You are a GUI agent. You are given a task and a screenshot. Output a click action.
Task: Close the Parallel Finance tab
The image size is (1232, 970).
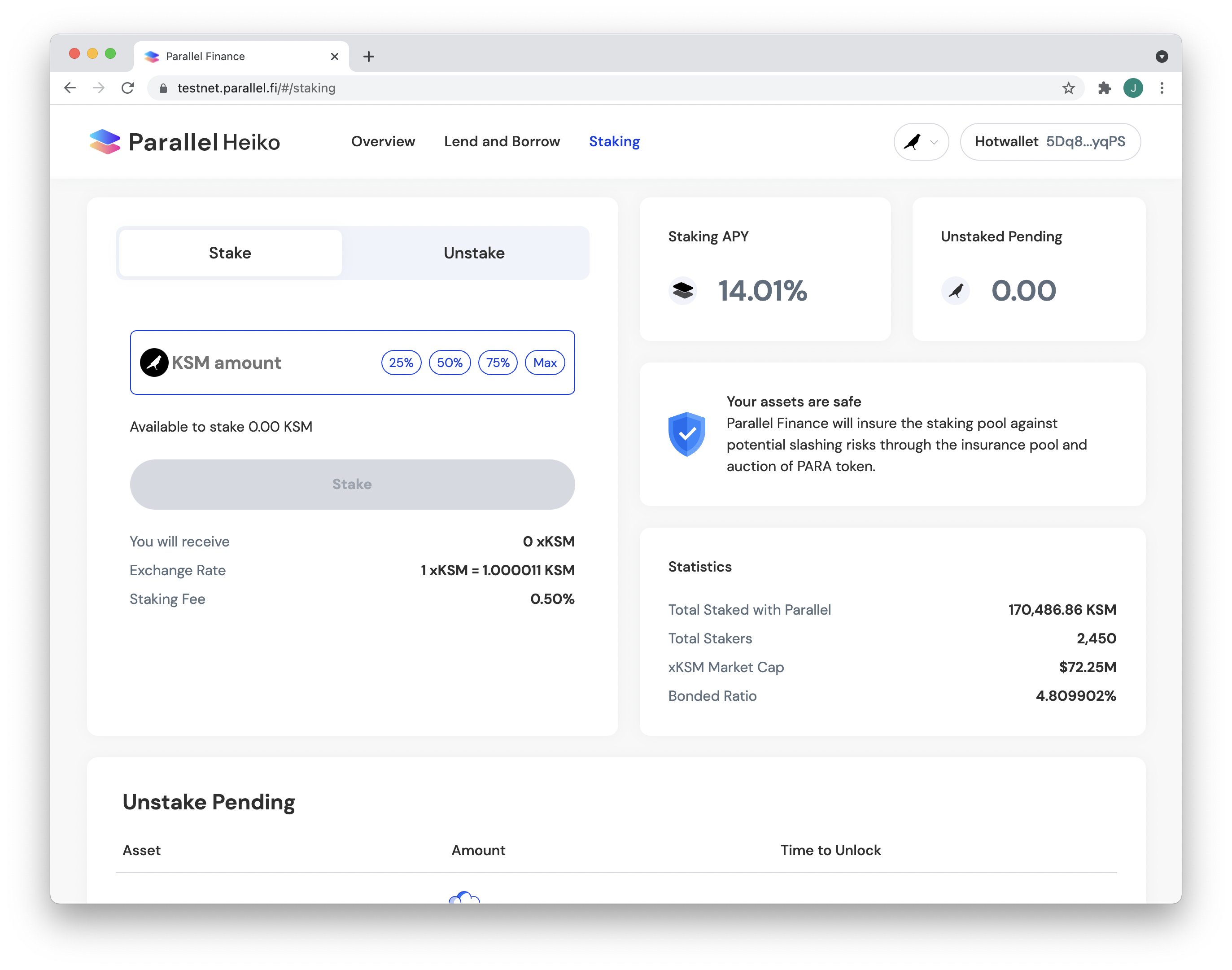pos(334,57)
